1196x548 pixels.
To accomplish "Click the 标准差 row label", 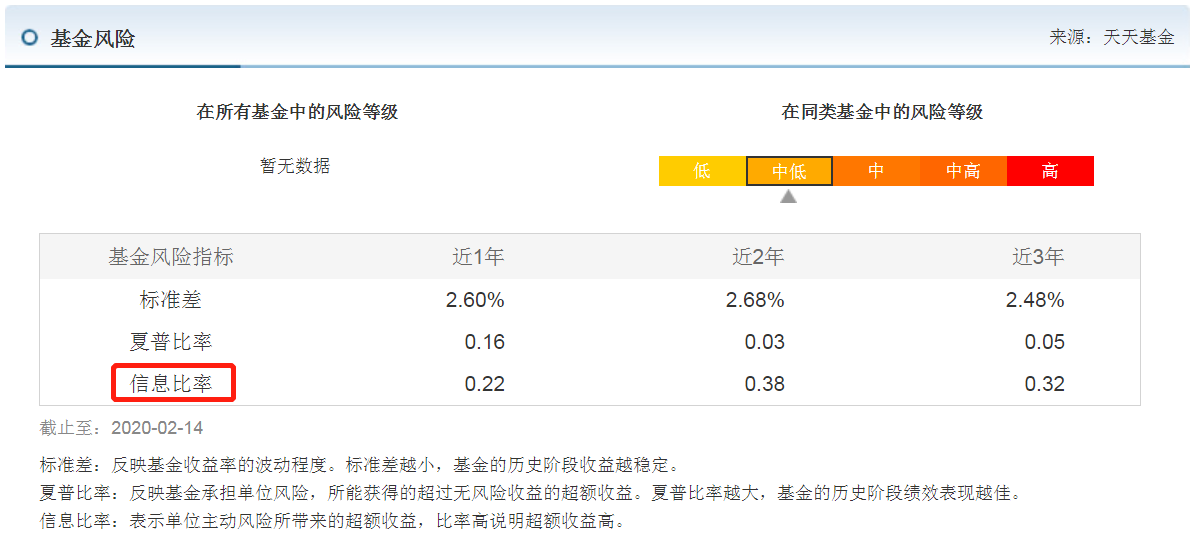I will click(171, 300).
